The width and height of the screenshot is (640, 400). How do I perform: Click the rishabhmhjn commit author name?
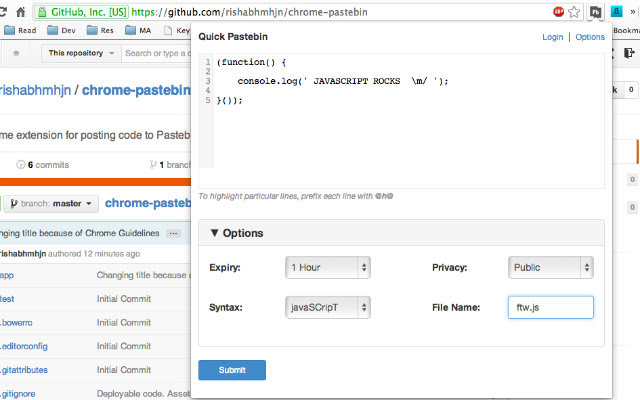[23, 253]
